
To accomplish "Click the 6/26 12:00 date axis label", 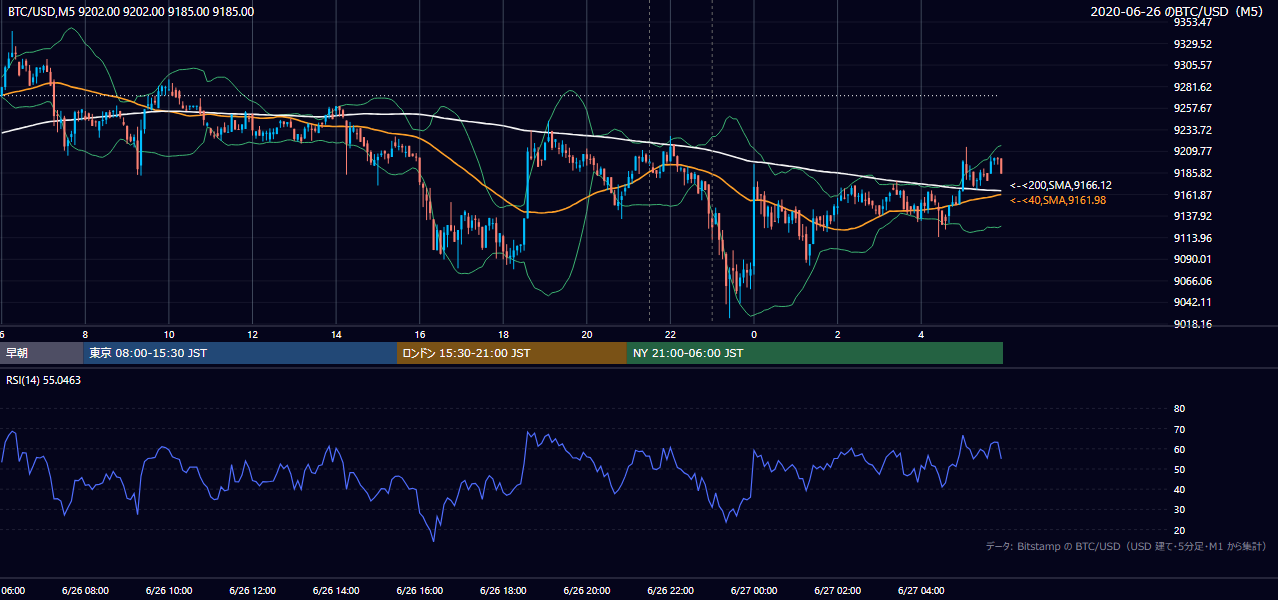I will 252,591.
